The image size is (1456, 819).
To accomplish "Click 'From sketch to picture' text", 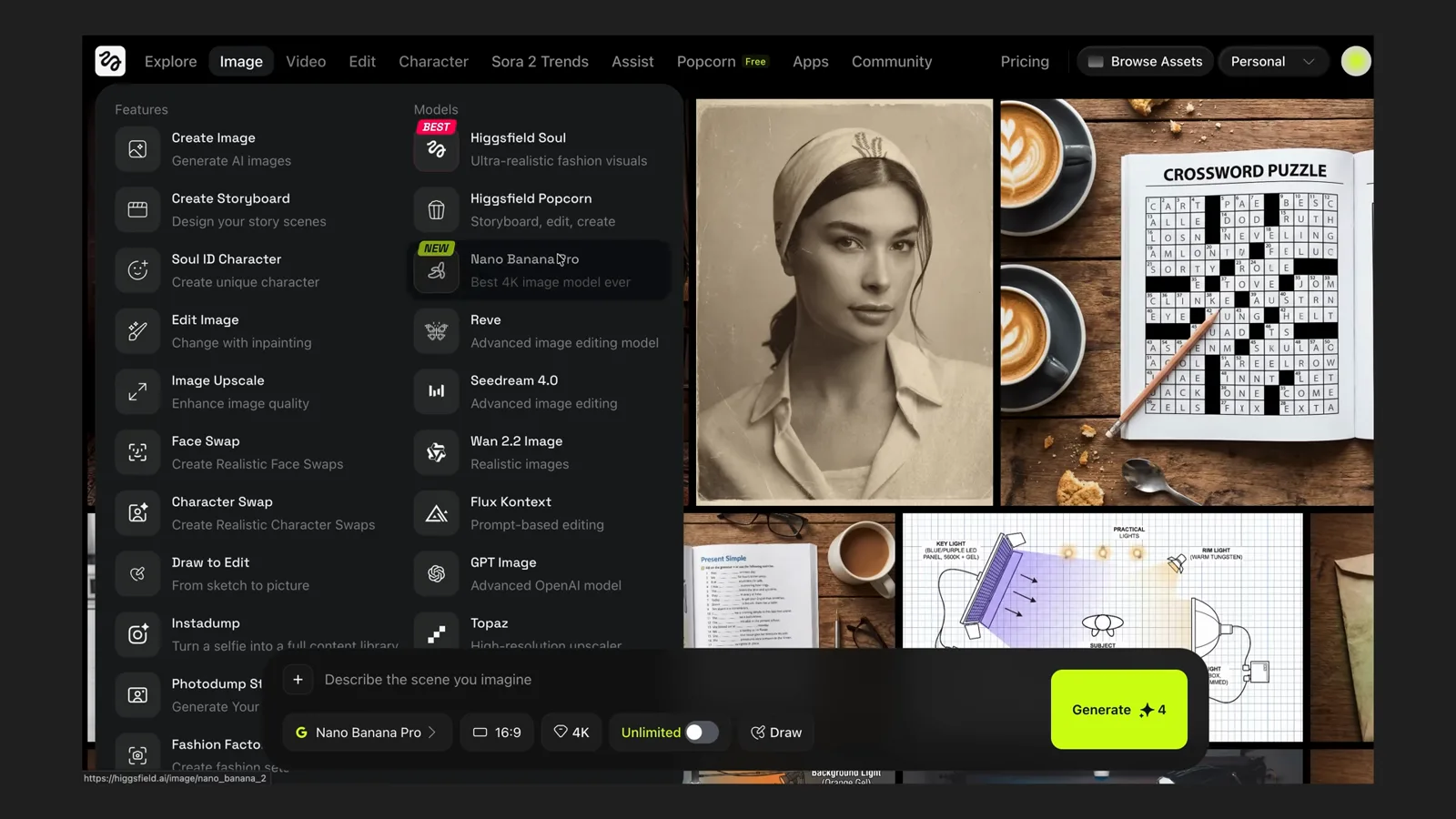I will tap(240, 586).
